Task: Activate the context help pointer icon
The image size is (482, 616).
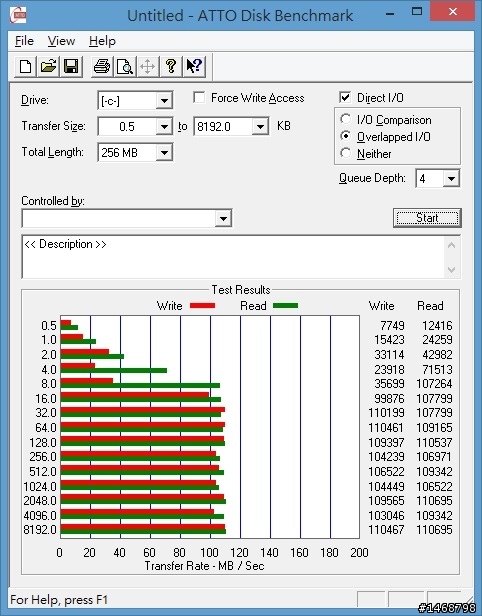Action: point(194,66)
